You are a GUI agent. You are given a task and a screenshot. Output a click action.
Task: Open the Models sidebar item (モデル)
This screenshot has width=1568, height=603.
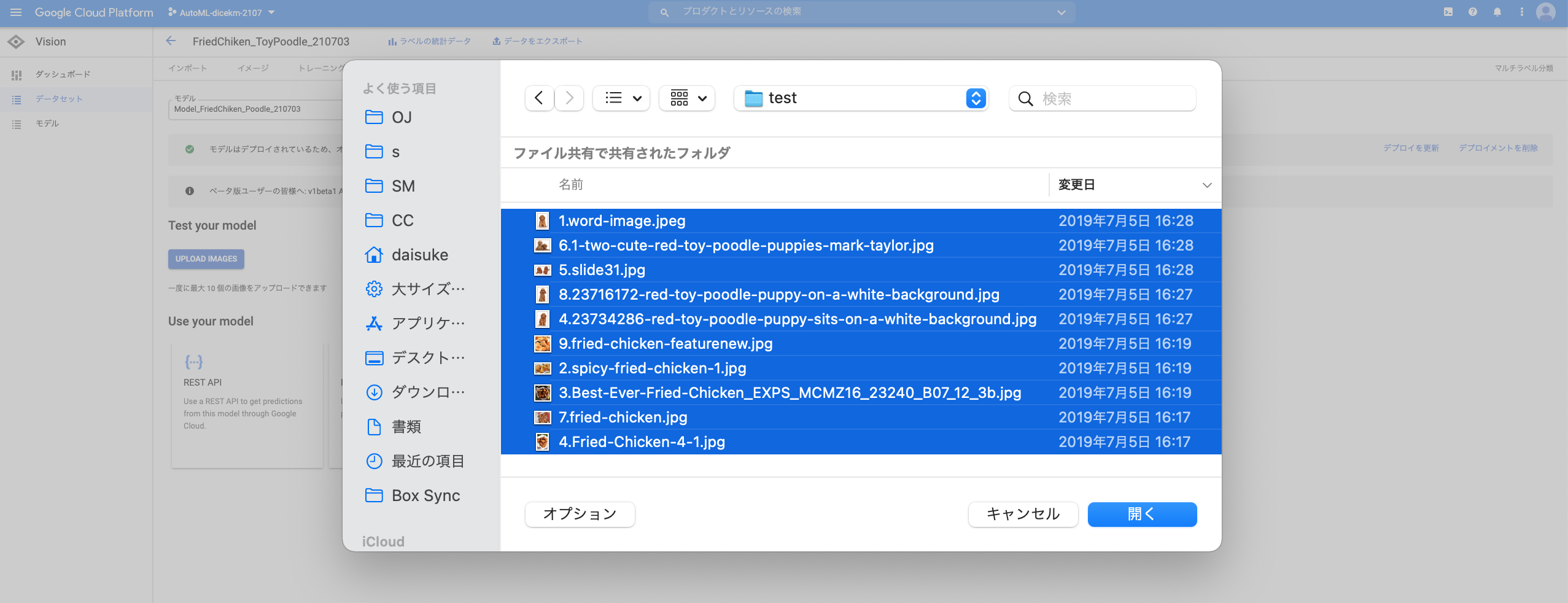pos(76,123)
